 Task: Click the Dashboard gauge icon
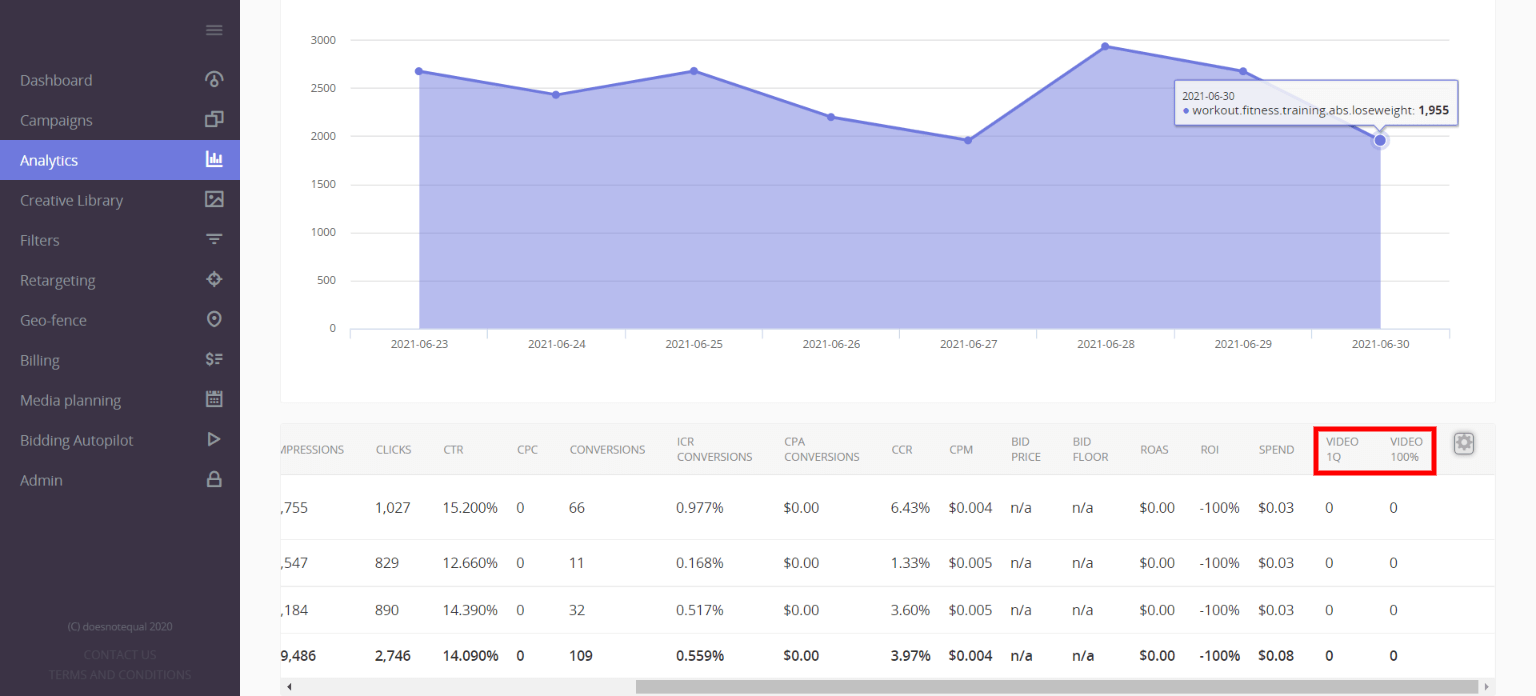(214, 79)
